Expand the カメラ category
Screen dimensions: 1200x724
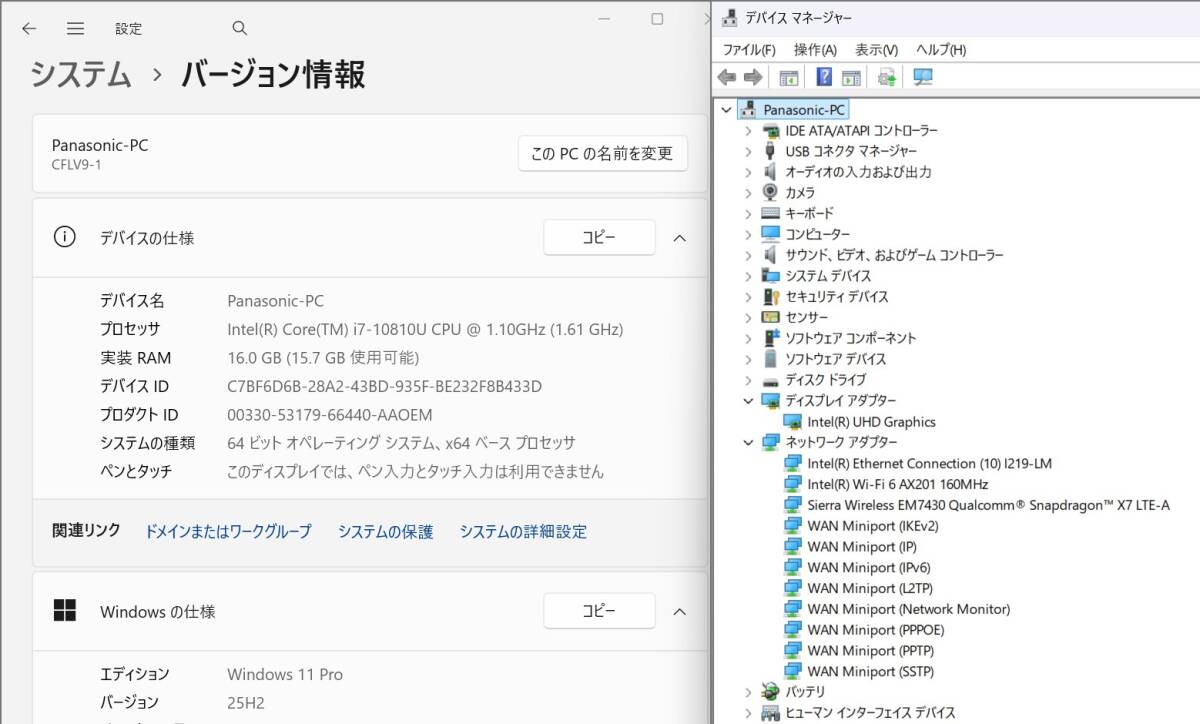pos(748,192)
